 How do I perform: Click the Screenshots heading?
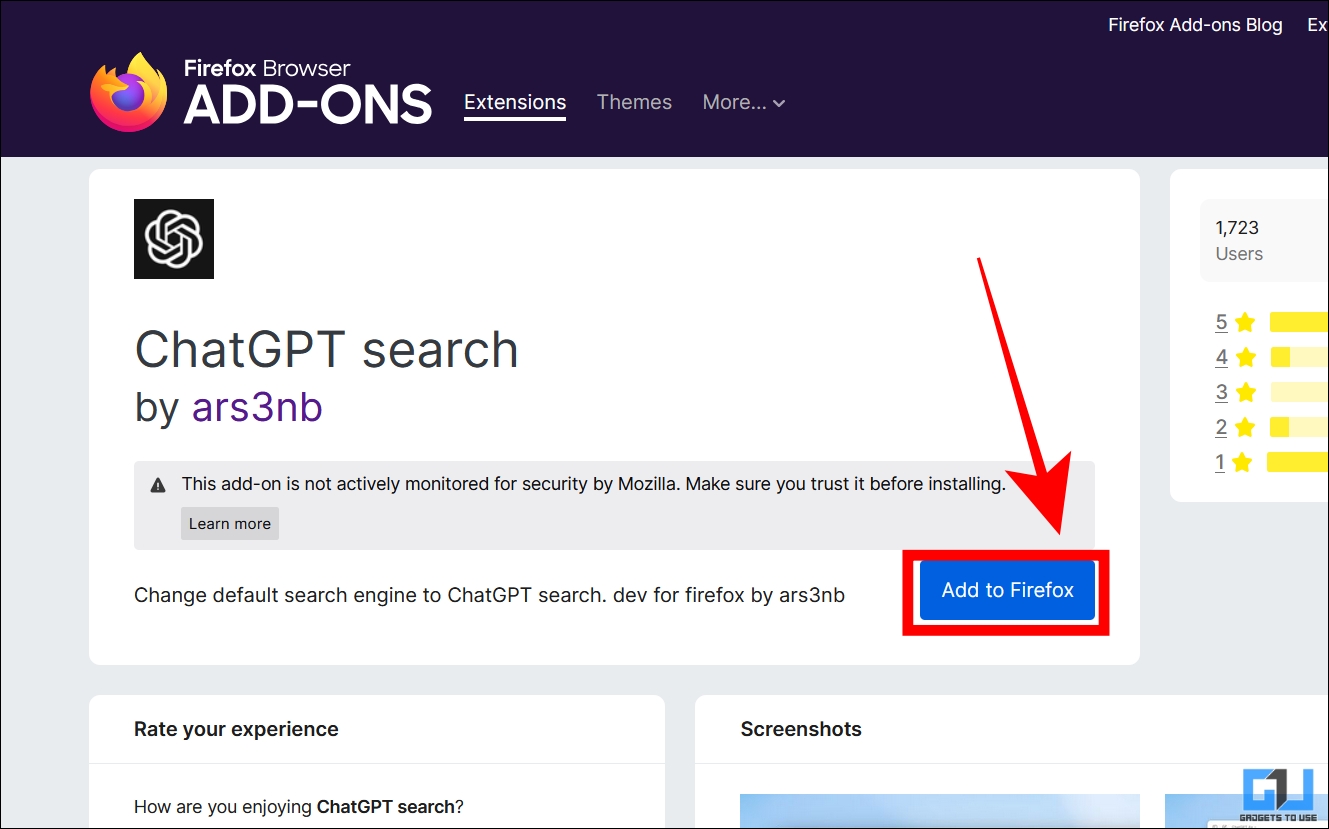pos(801,729)
